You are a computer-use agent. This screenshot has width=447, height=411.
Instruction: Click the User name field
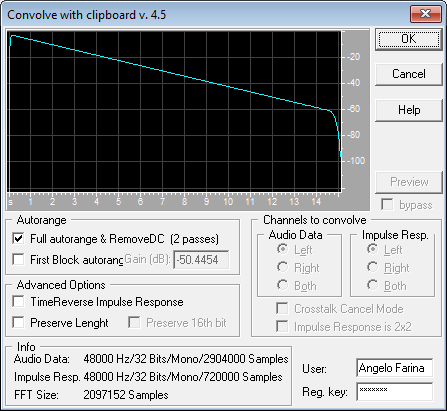tap(394, 368)
